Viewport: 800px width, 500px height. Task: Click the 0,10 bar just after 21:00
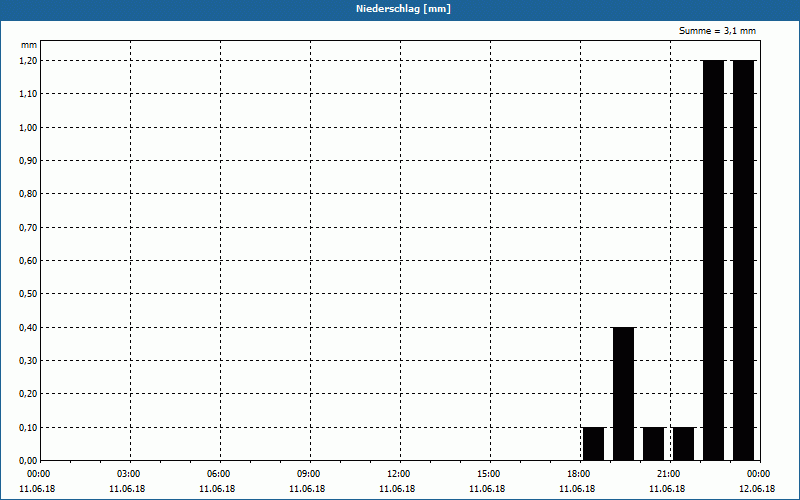(683, 444)
